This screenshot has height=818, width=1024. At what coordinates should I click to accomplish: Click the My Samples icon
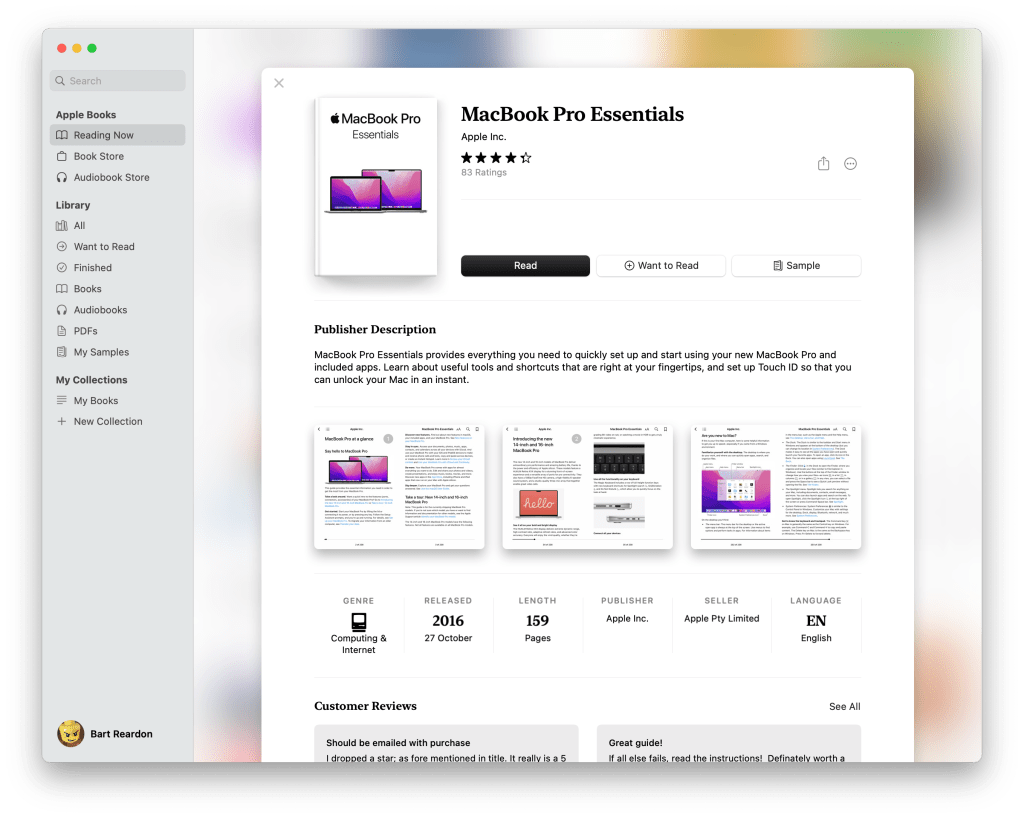pyautogui.click(x=62, y=352)
